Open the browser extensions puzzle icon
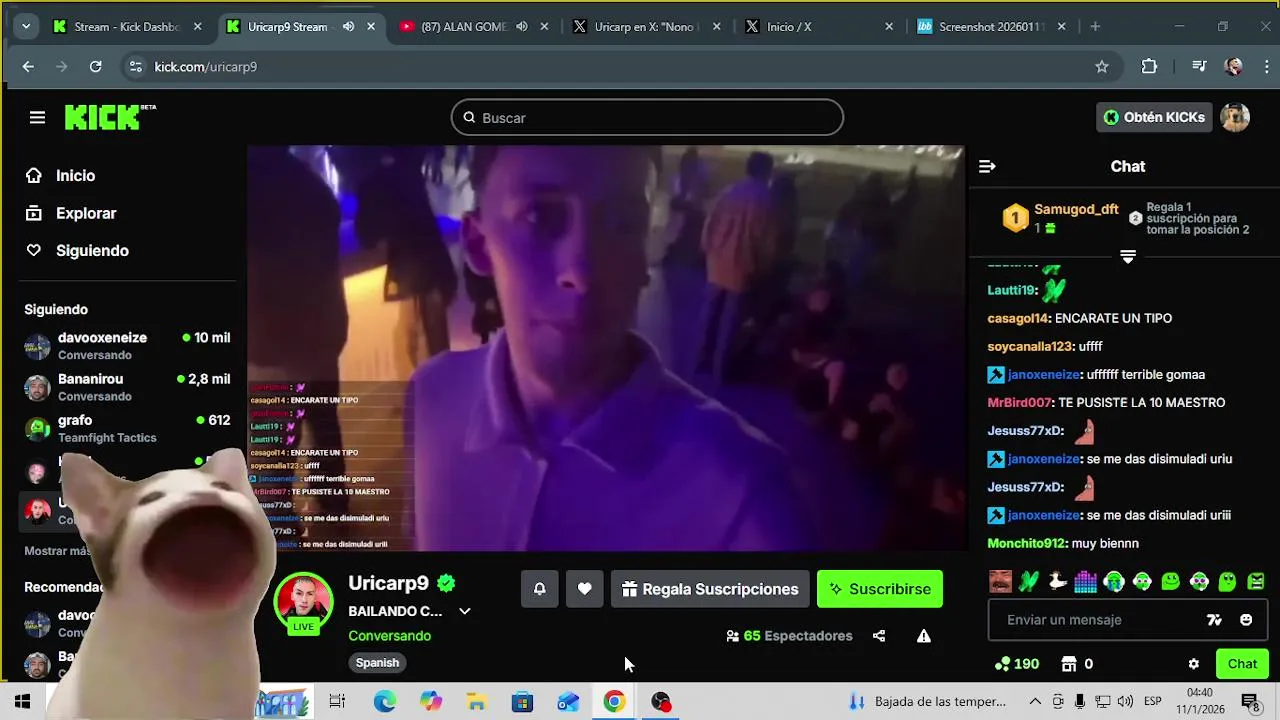Image resolution: width=1280 pixels, height=720 pixels. [1149, 67]
